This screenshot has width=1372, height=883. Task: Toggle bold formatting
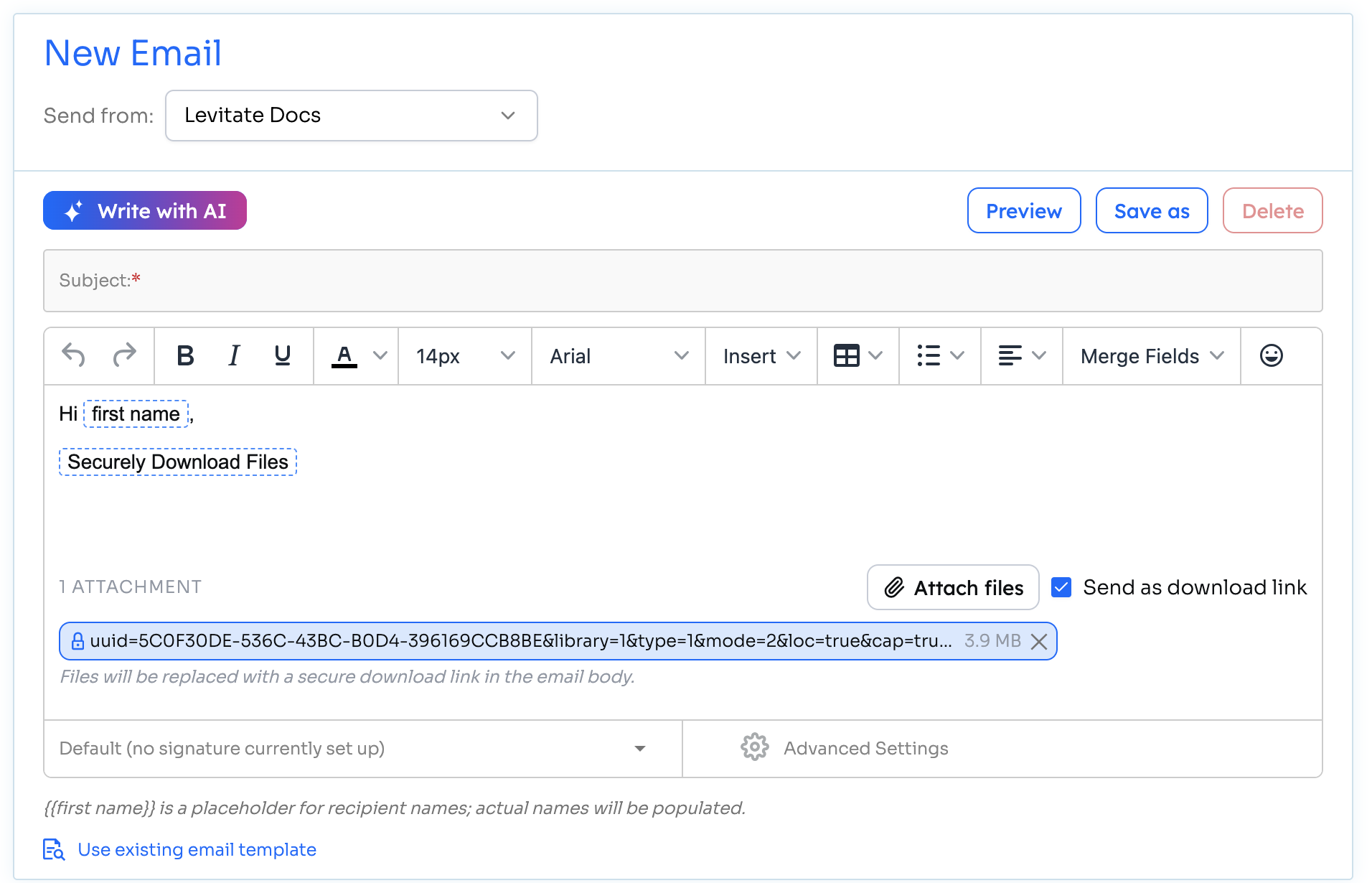(x=185, y=355)
